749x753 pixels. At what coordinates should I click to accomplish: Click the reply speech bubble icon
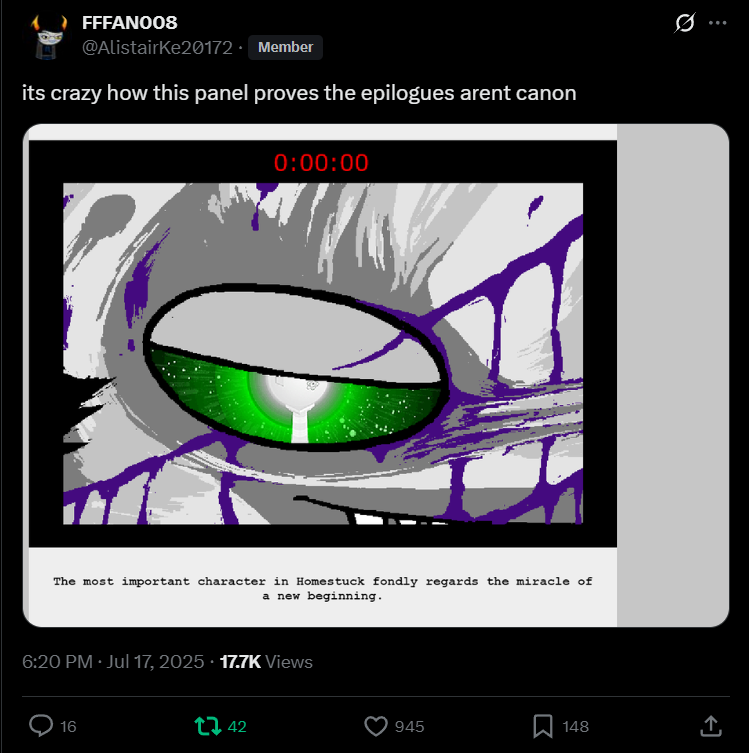[41, 726]
